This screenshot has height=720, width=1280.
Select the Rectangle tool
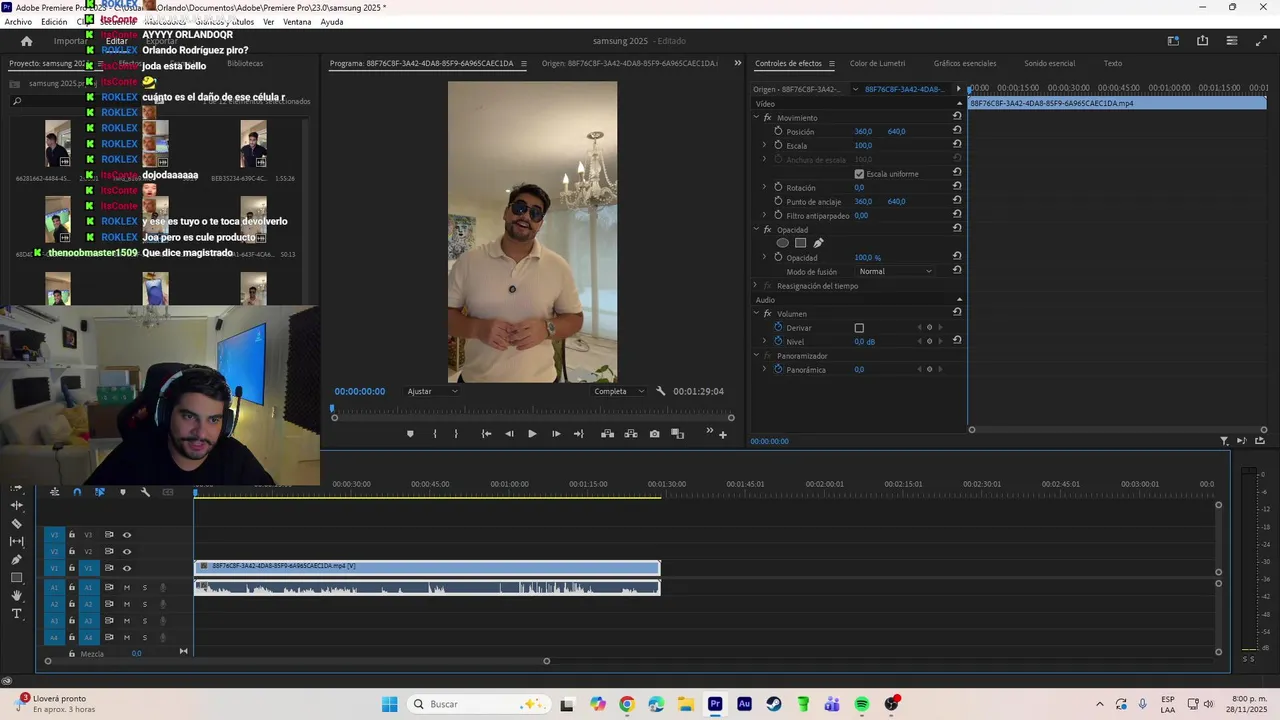[16, 577]
